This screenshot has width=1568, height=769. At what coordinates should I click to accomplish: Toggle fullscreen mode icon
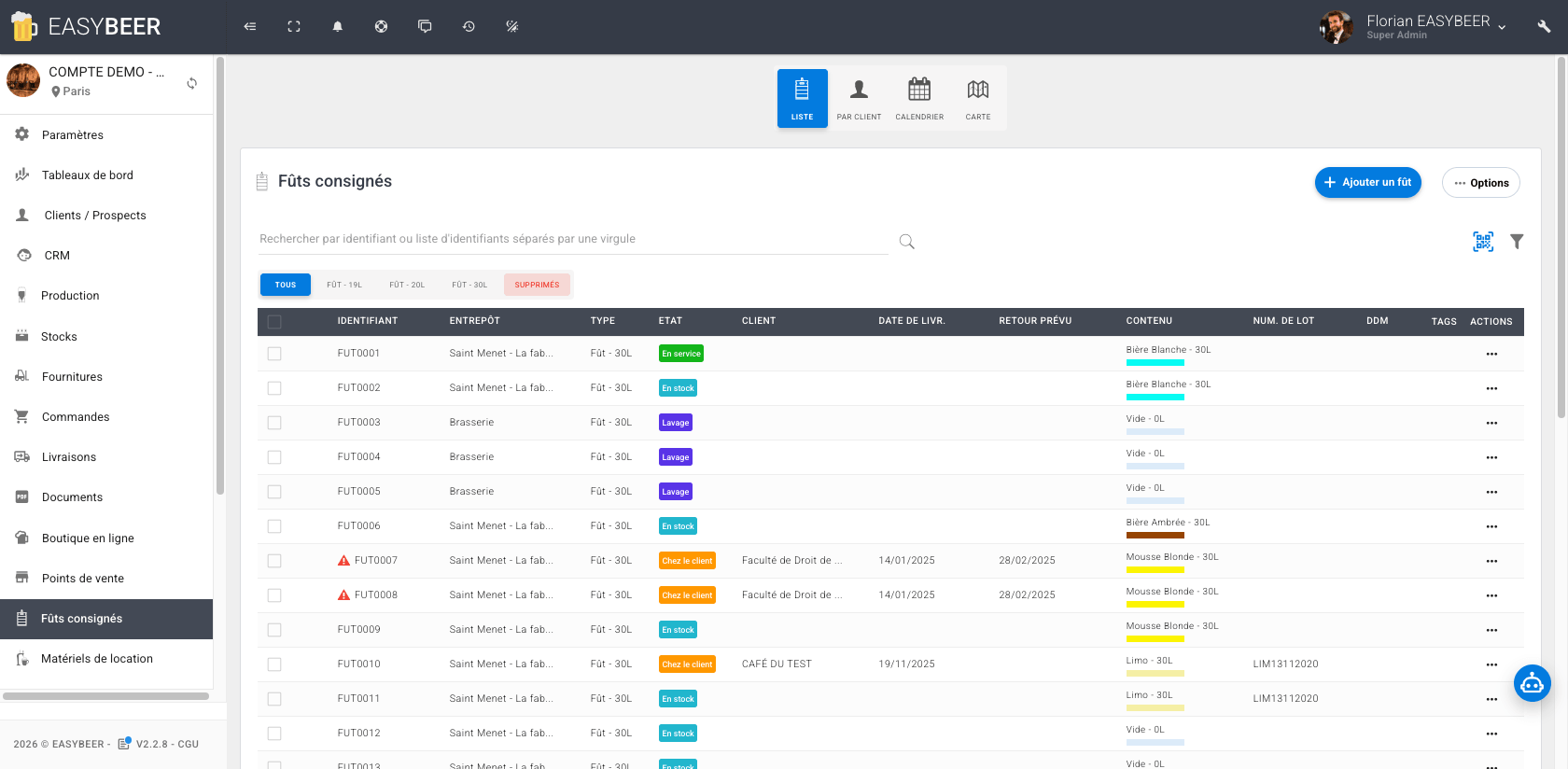294,27
